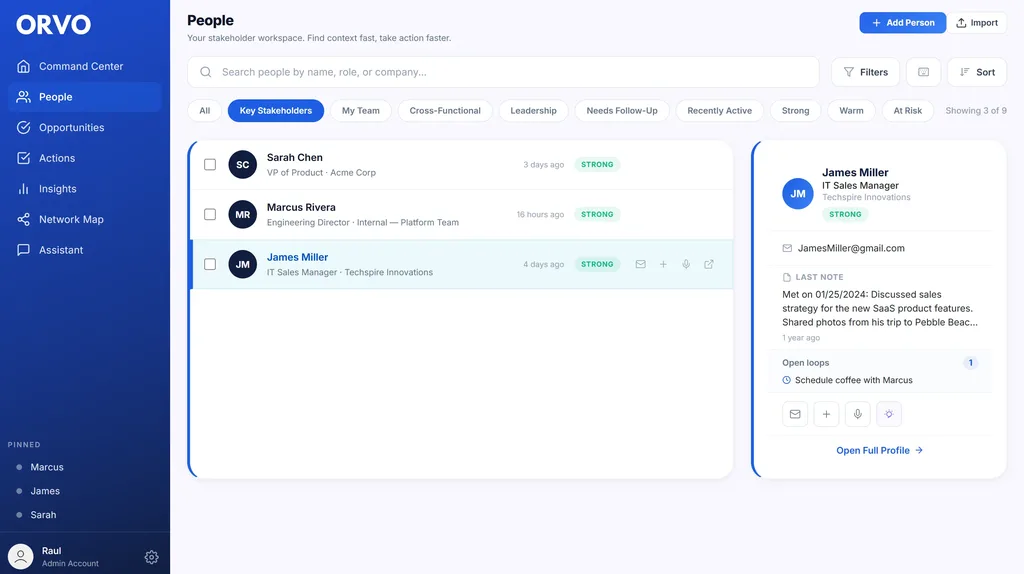Open Sarah Chen's name in list
Viewport: 1024px width, 574px height.
coord(295,157)
